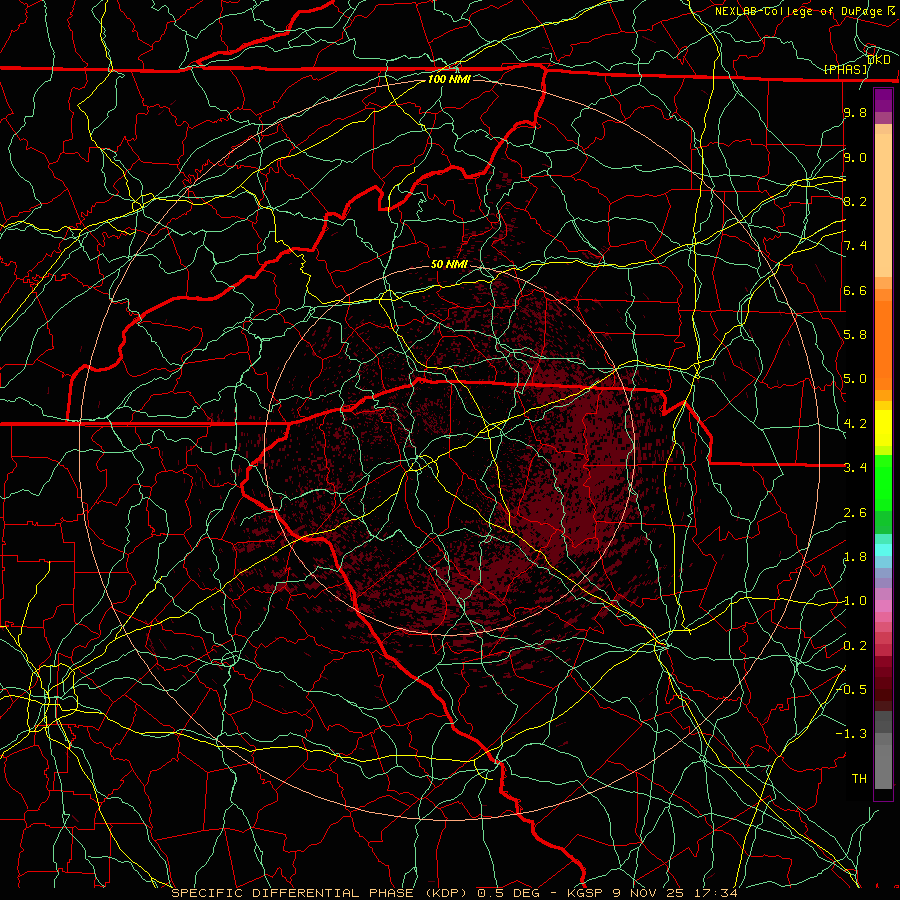Click the "TH" threshold label on the color scale
The height and width of the screenshot is (900, 900).
click(859, 779)
